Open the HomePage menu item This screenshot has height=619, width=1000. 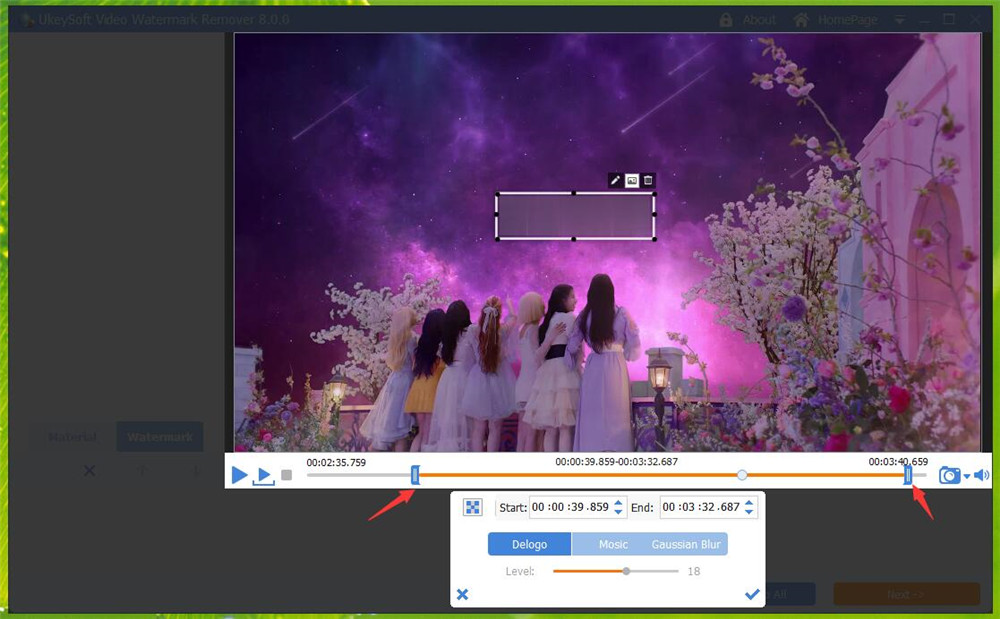[848, 19]
